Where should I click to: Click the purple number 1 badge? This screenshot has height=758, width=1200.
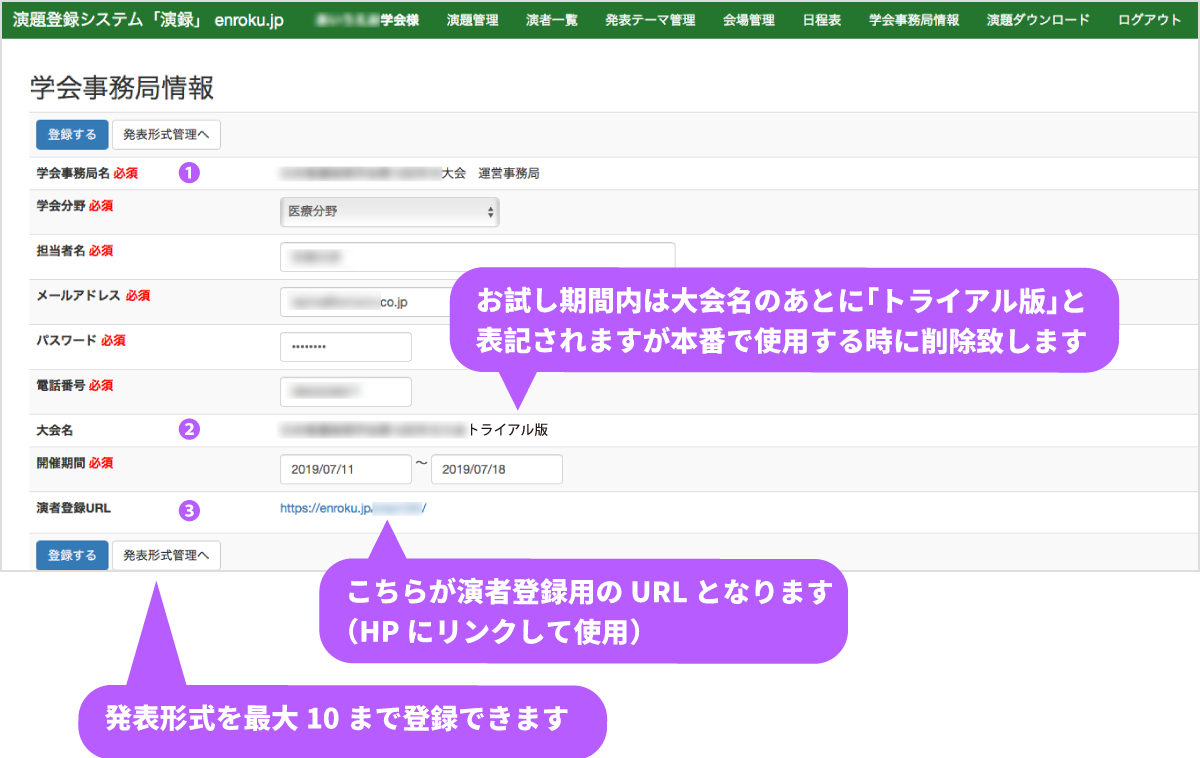point(189,173)
